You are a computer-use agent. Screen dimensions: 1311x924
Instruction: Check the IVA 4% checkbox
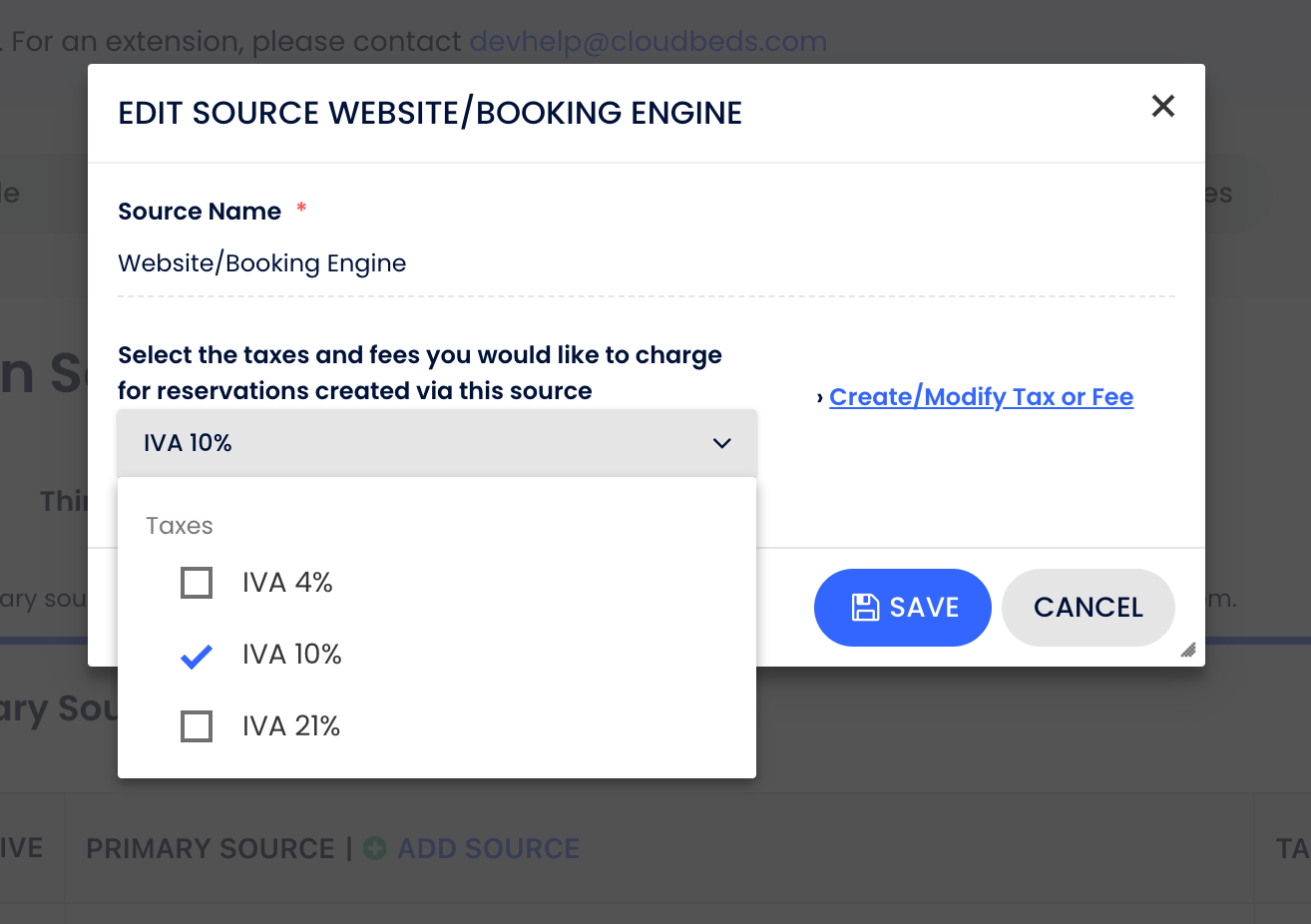[x=197, y=583]
